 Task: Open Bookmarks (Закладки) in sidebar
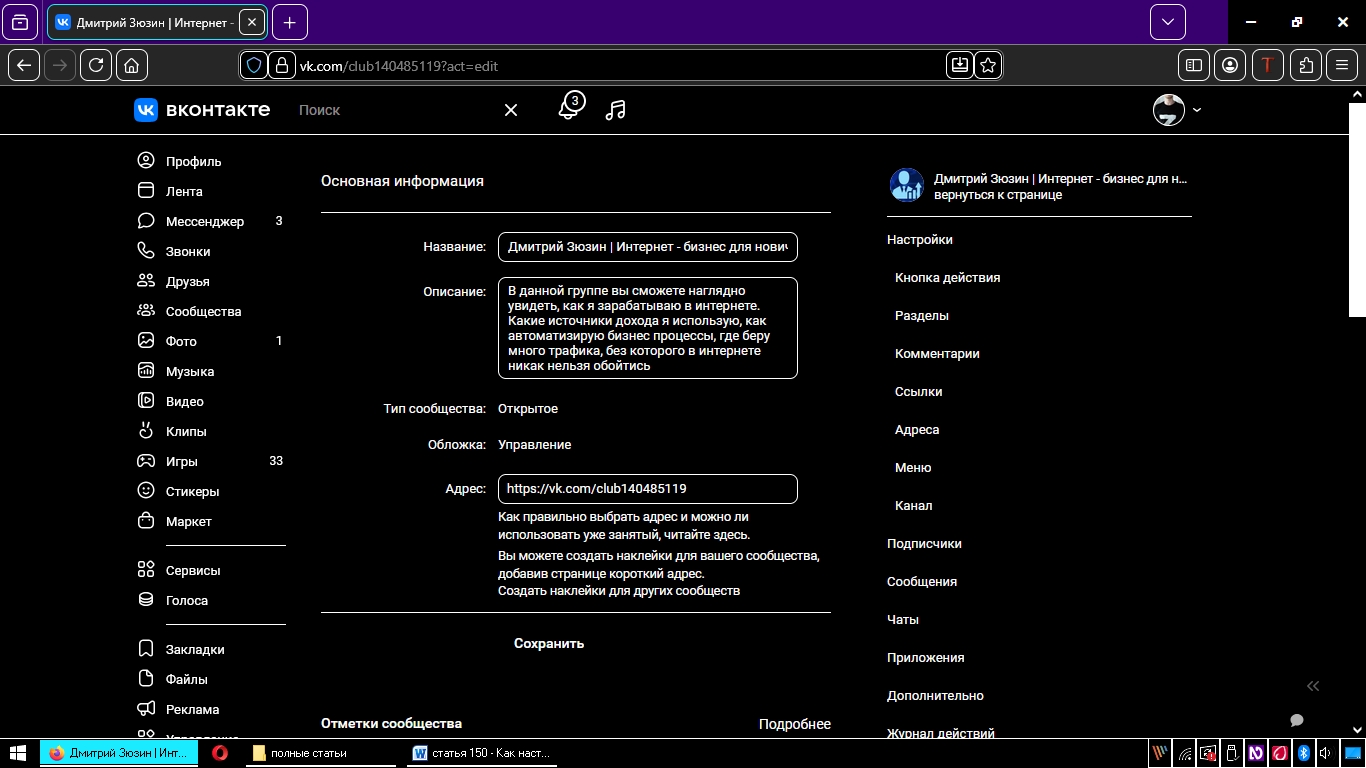click(x=194, y=649)
